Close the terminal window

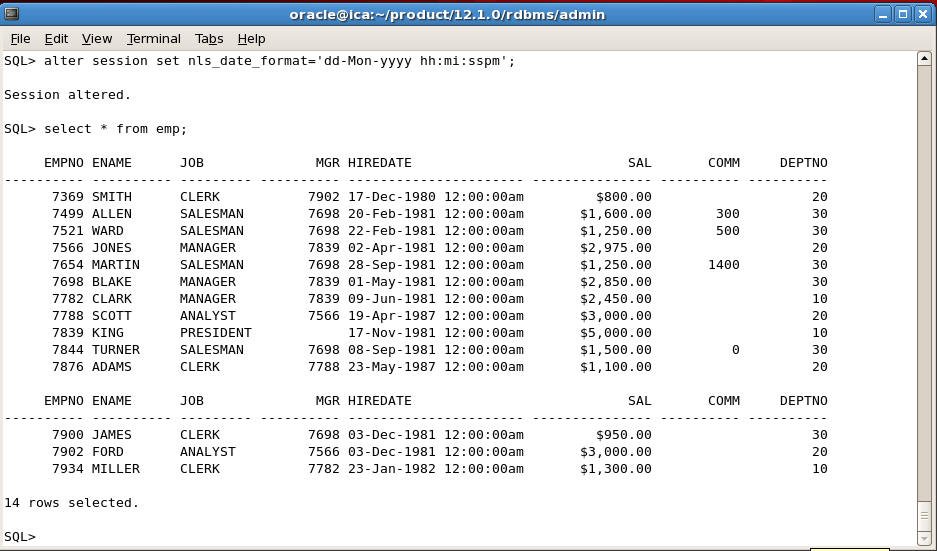pyautogui.click(x=923, y=14)
